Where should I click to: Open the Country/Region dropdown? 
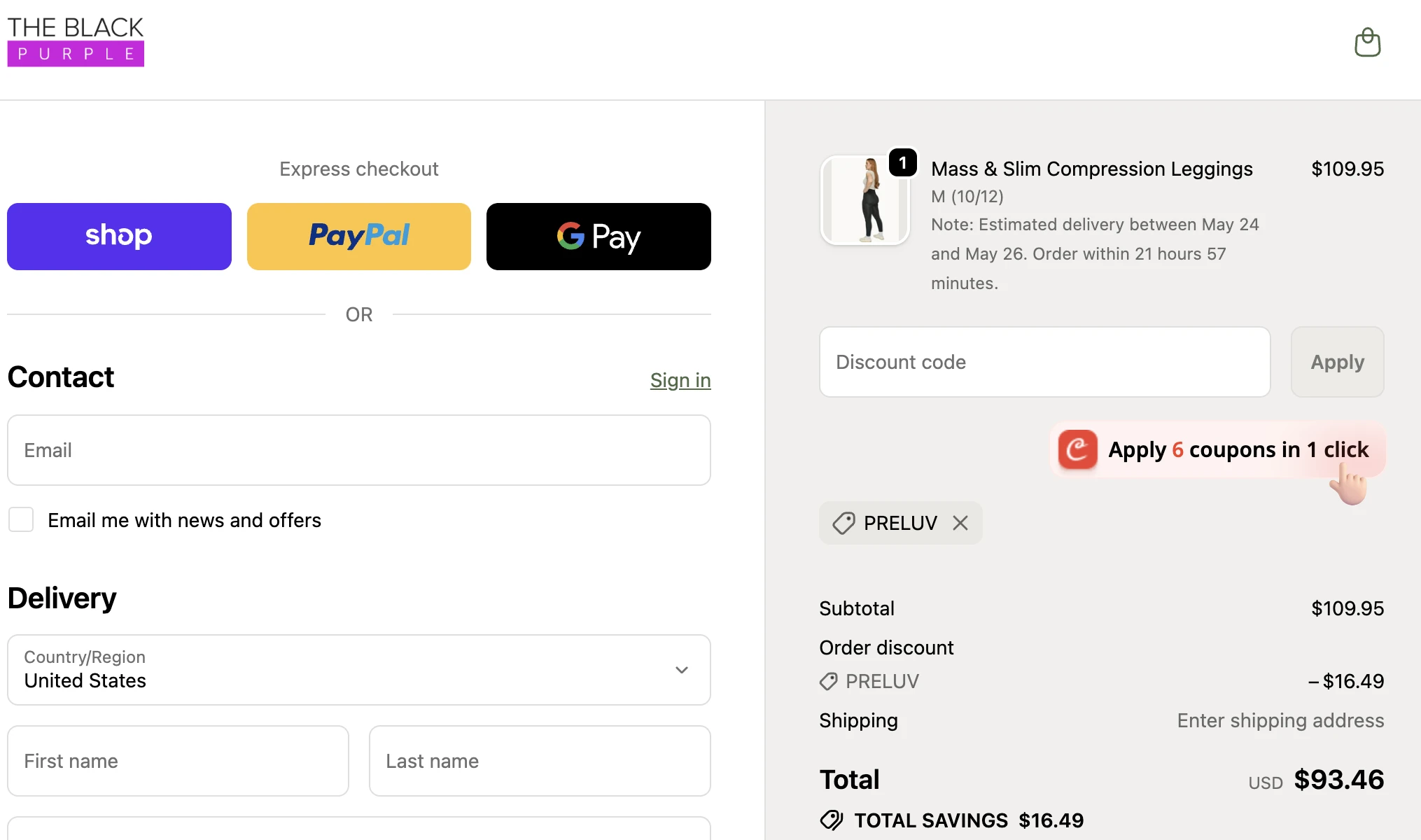click(359, 670)
